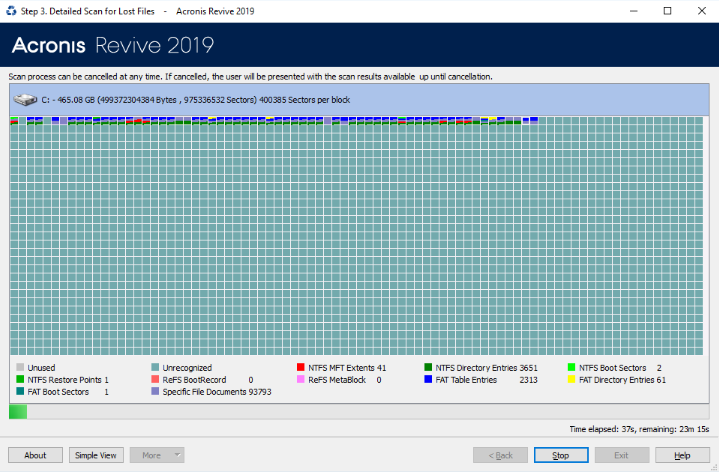This screenshot has width=719, height=472.
Task: Select the NTFS Boot Sectors bright green swatch
Action: (x=571, y=367)
